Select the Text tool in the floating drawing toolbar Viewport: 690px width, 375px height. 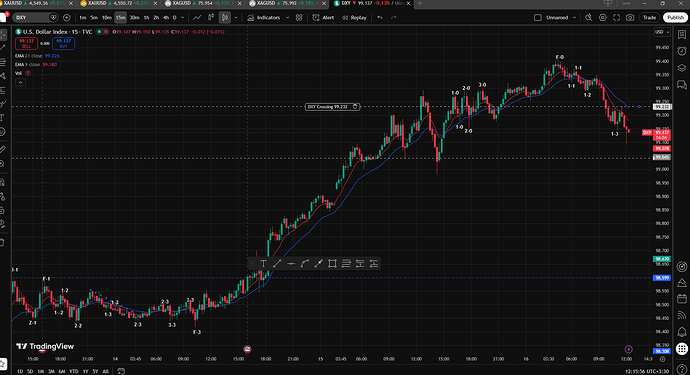[x=263, y=264]
